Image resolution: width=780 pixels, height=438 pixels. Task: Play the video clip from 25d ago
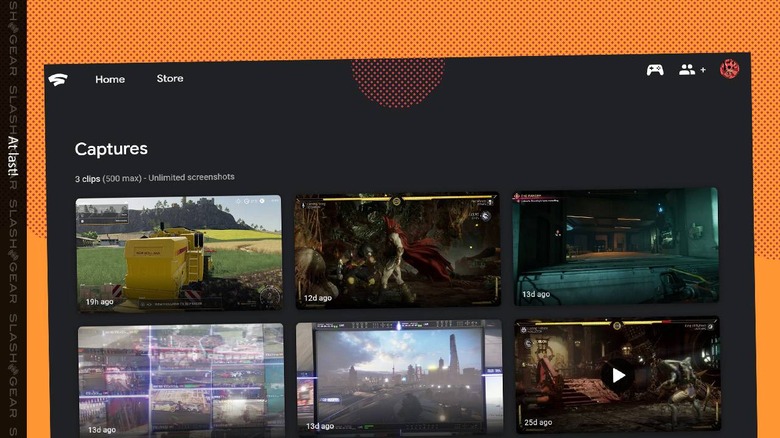617,375
